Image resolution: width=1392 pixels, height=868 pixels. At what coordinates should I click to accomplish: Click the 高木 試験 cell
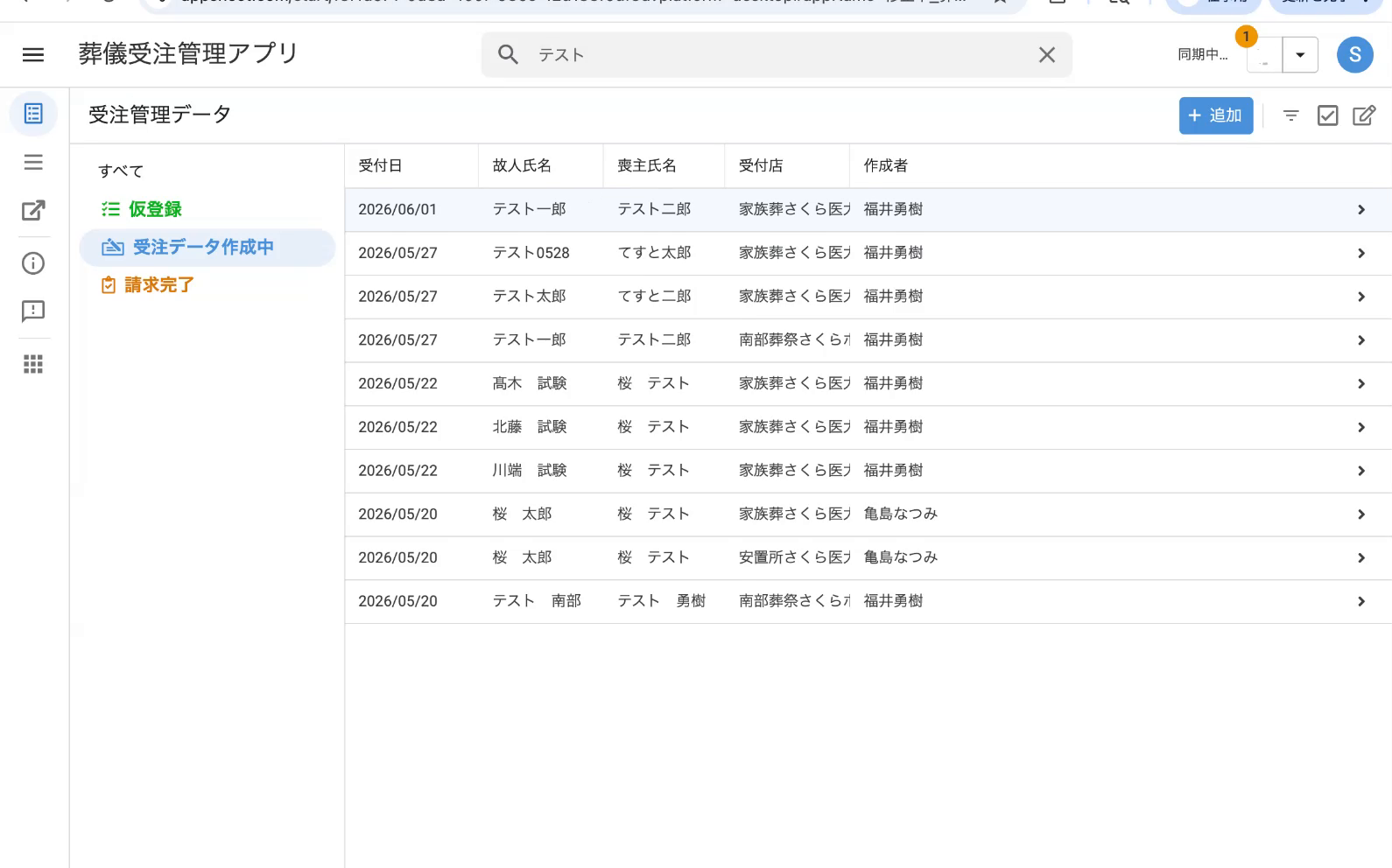[x=530, y=383]
